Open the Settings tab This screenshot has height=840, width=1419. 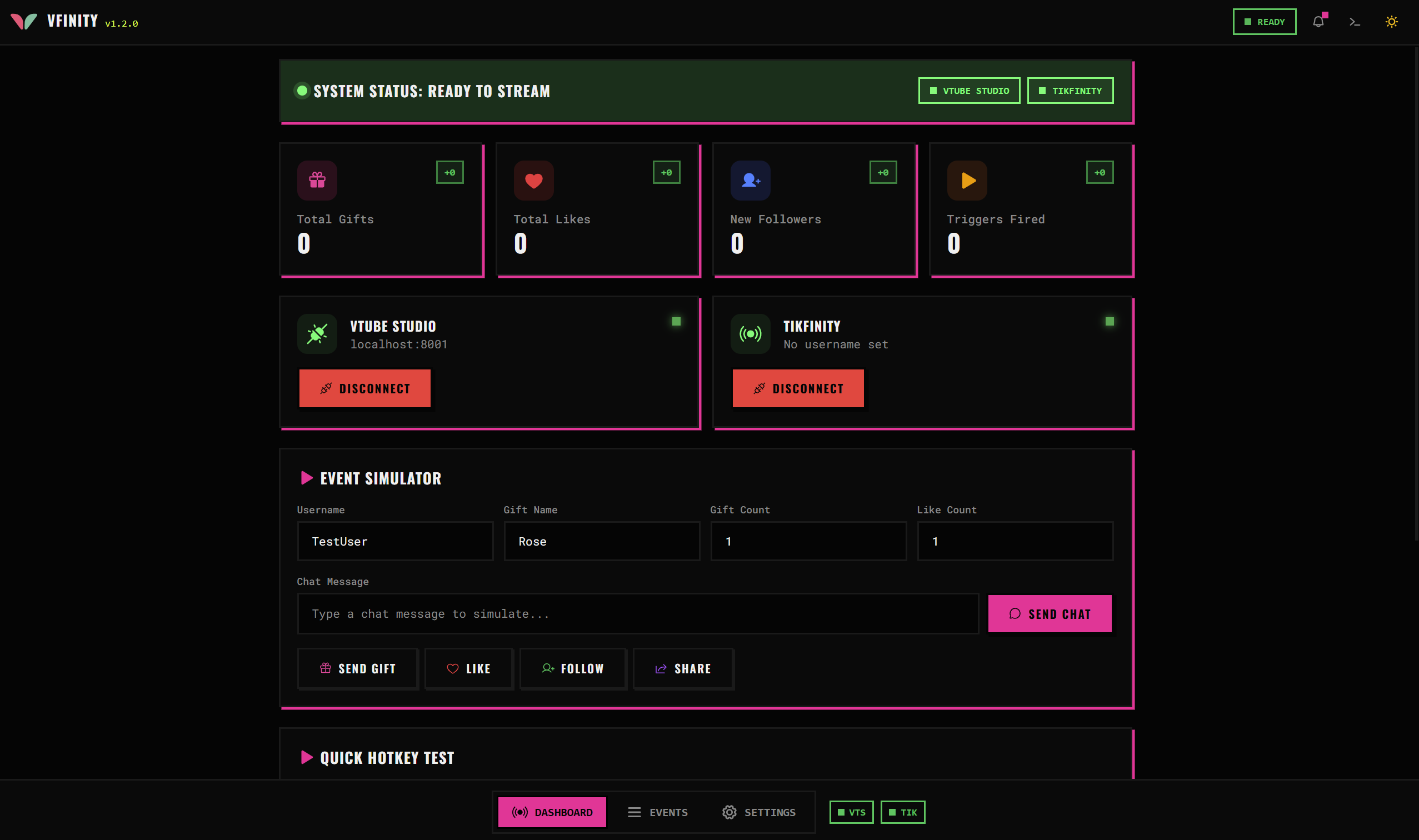tap(759, 812)
